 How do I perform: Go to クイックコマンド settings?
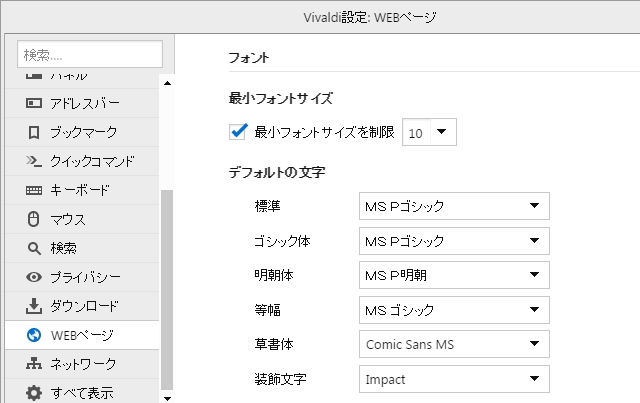coord(82,161)
